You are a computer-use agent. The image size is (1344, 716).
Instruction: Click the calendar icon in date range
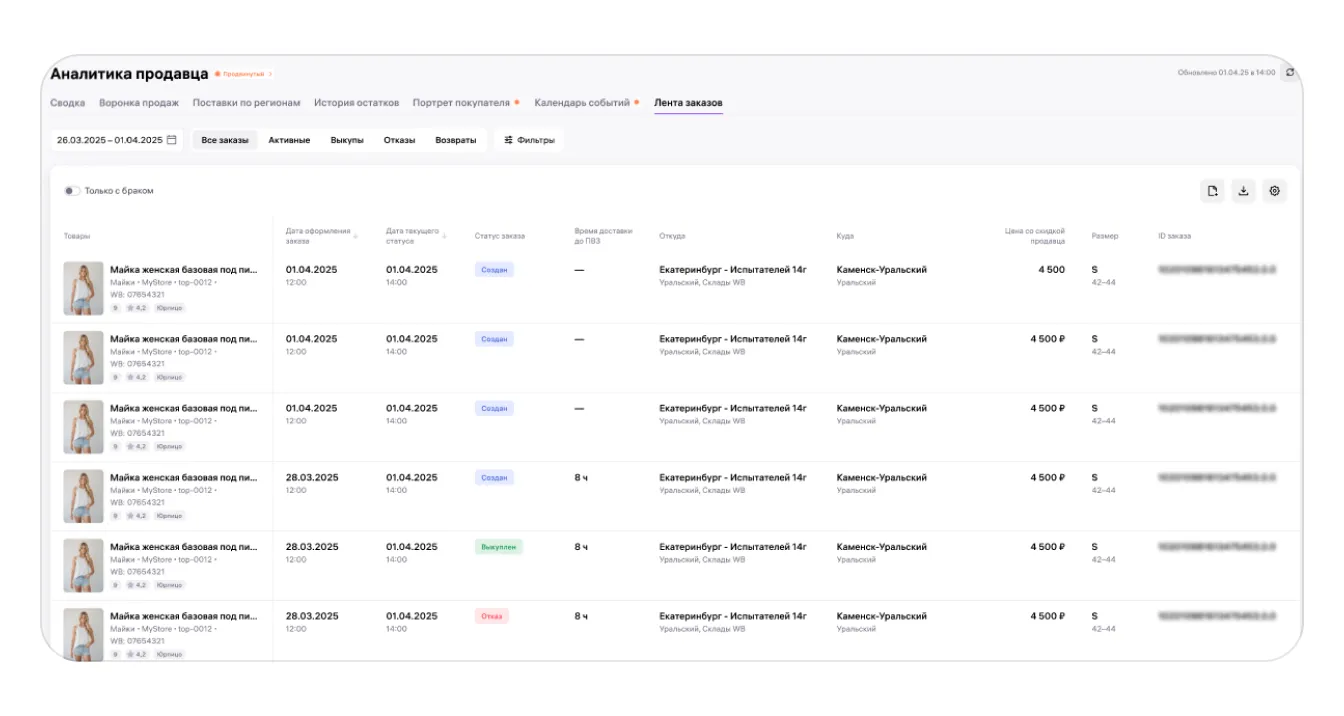172,140
